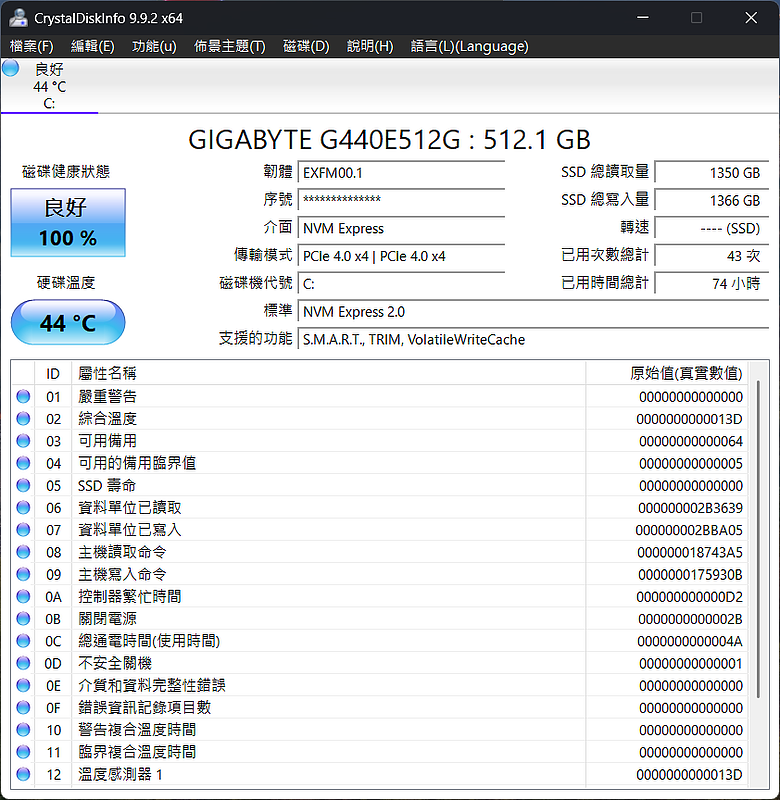Open the 編輯(E) menu

point(92,46)
